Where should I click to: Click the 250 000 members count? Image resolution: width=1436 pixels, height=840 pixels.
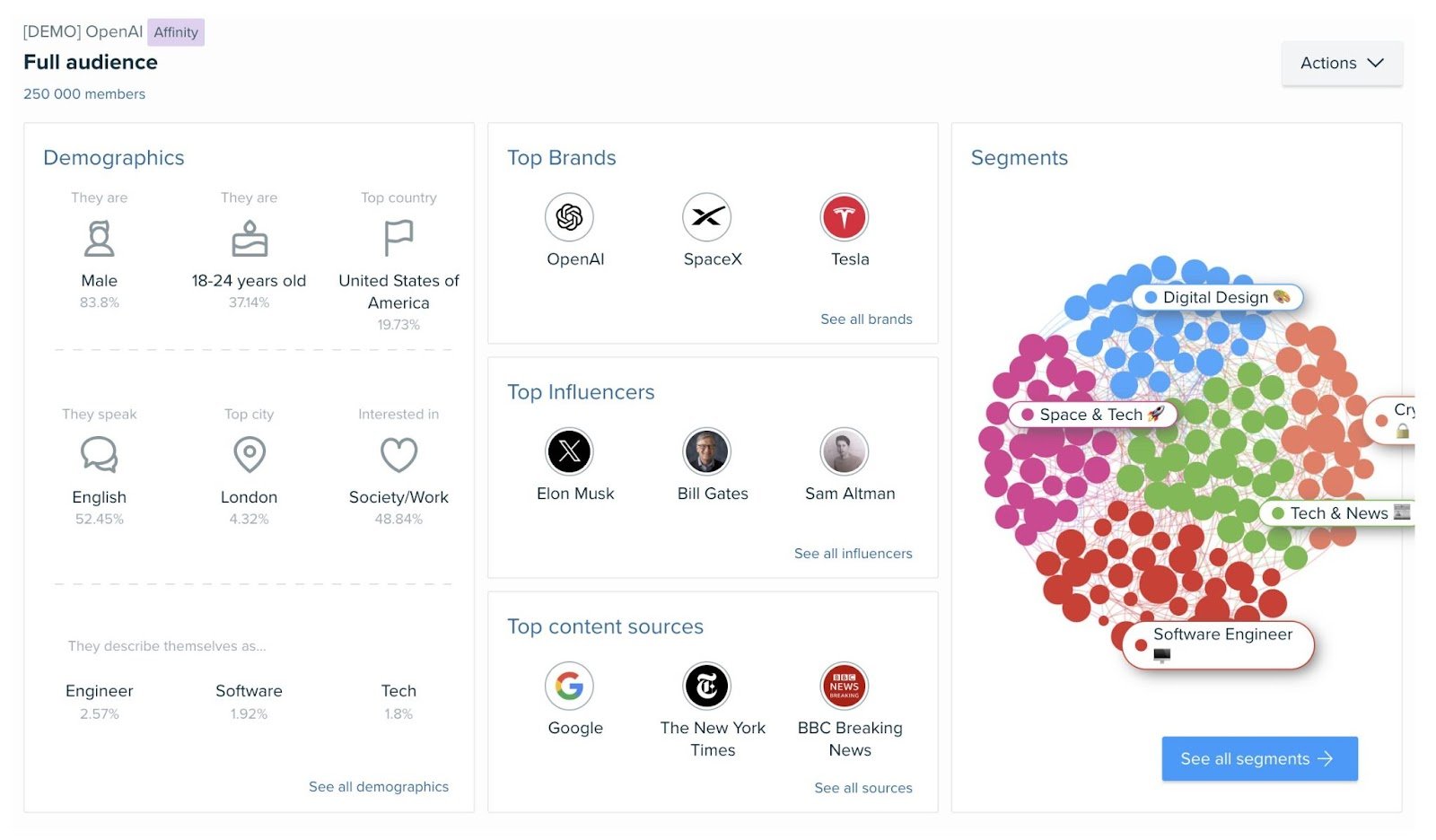(84, 93)
